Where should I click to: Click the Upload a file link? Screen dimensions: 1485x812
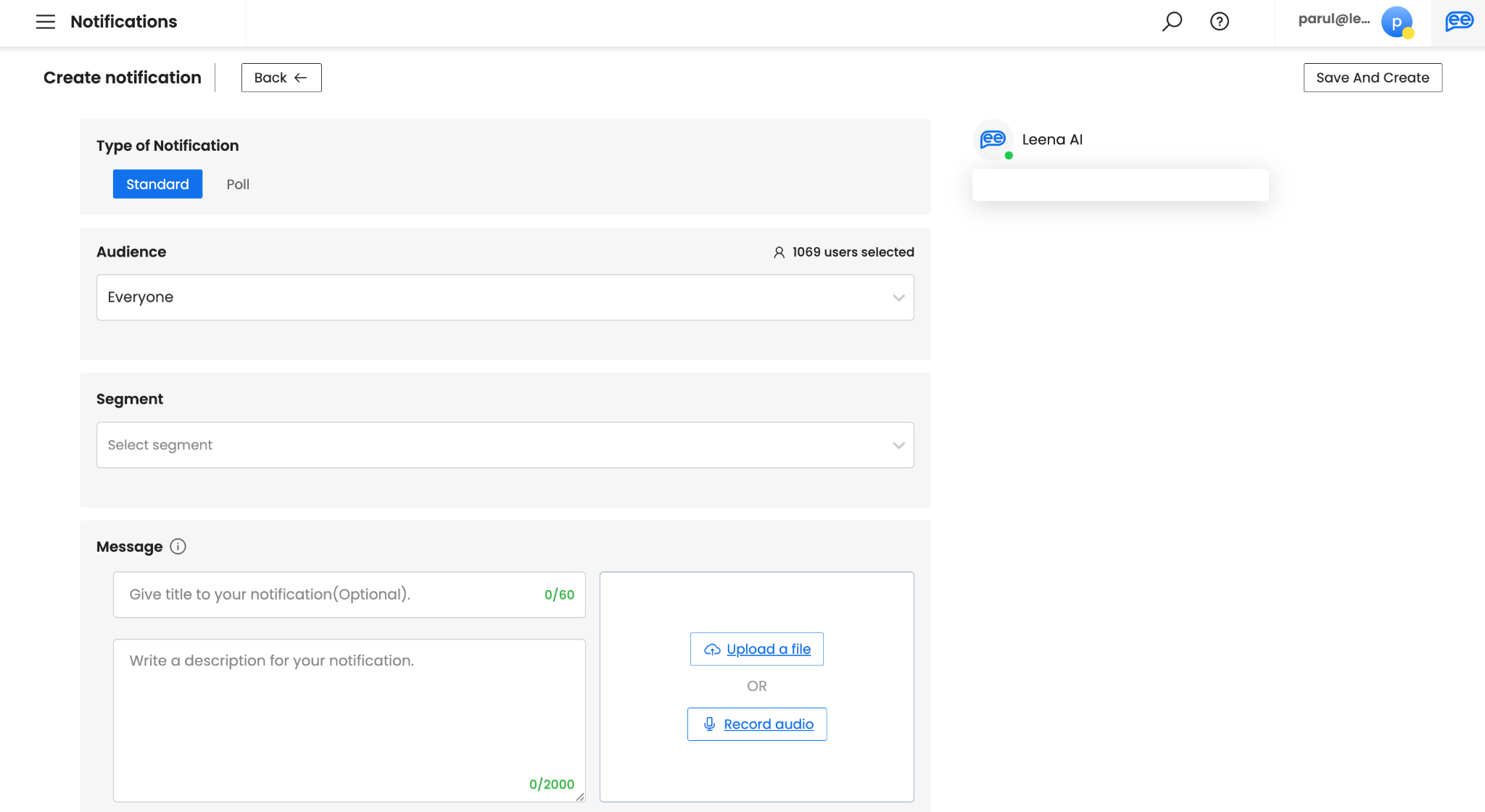[x=757, y=649]
